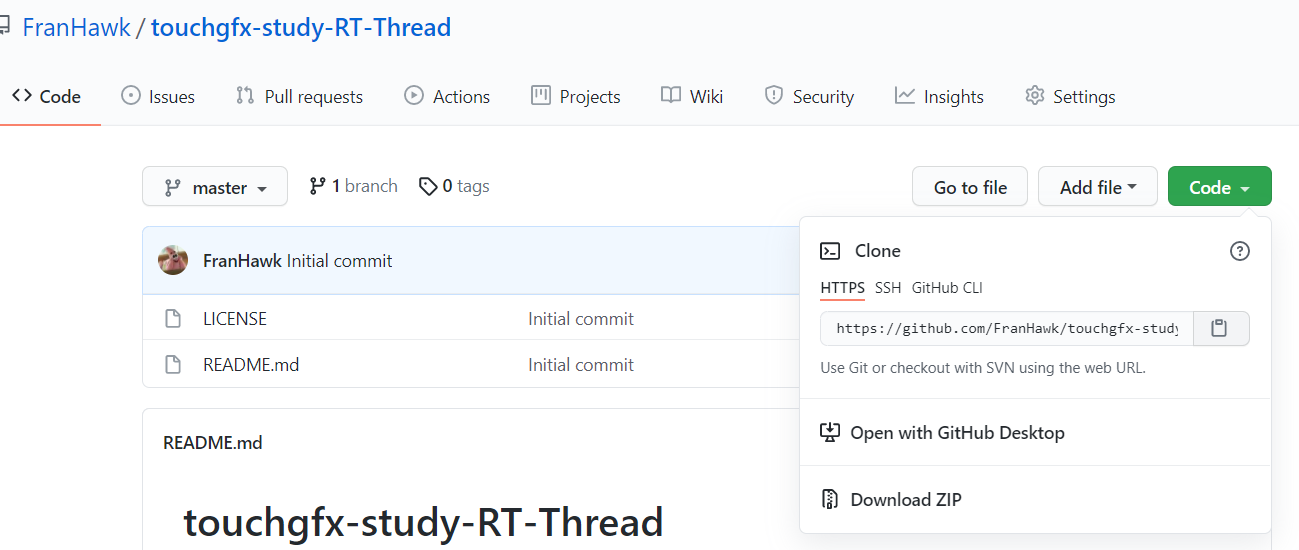Open the README.md file in list

pyautogui.click(x=251, y=365)
